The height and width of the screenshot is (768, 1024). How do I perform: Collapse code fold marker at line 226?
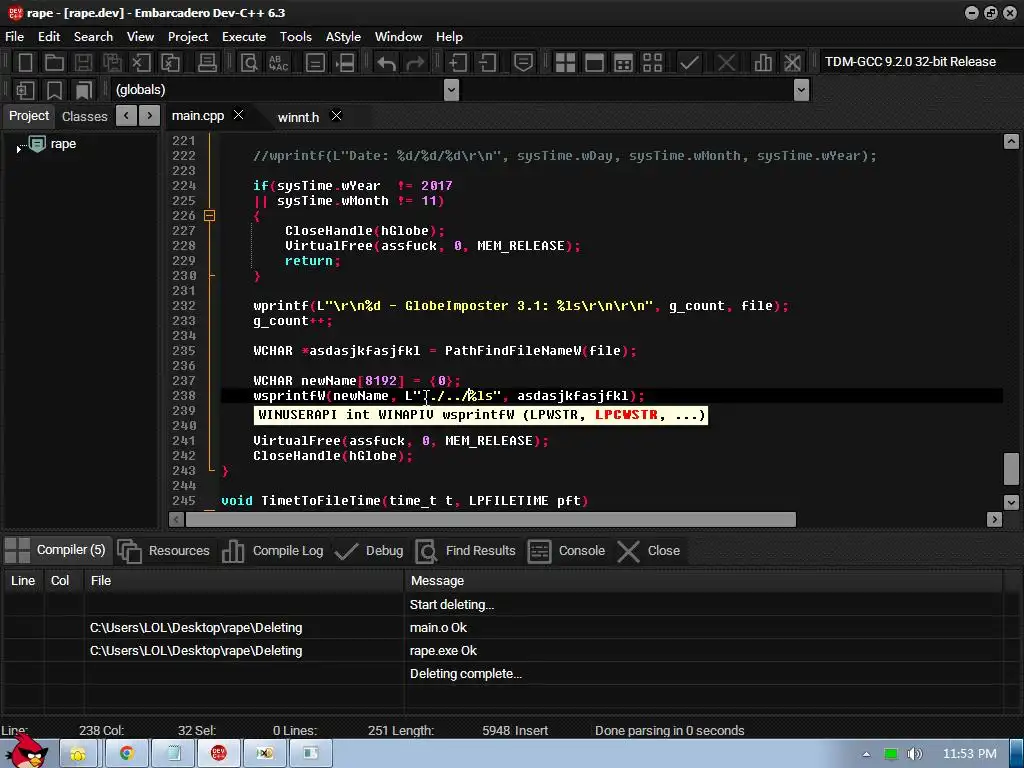pyautogui.click(x=209, y=215)
